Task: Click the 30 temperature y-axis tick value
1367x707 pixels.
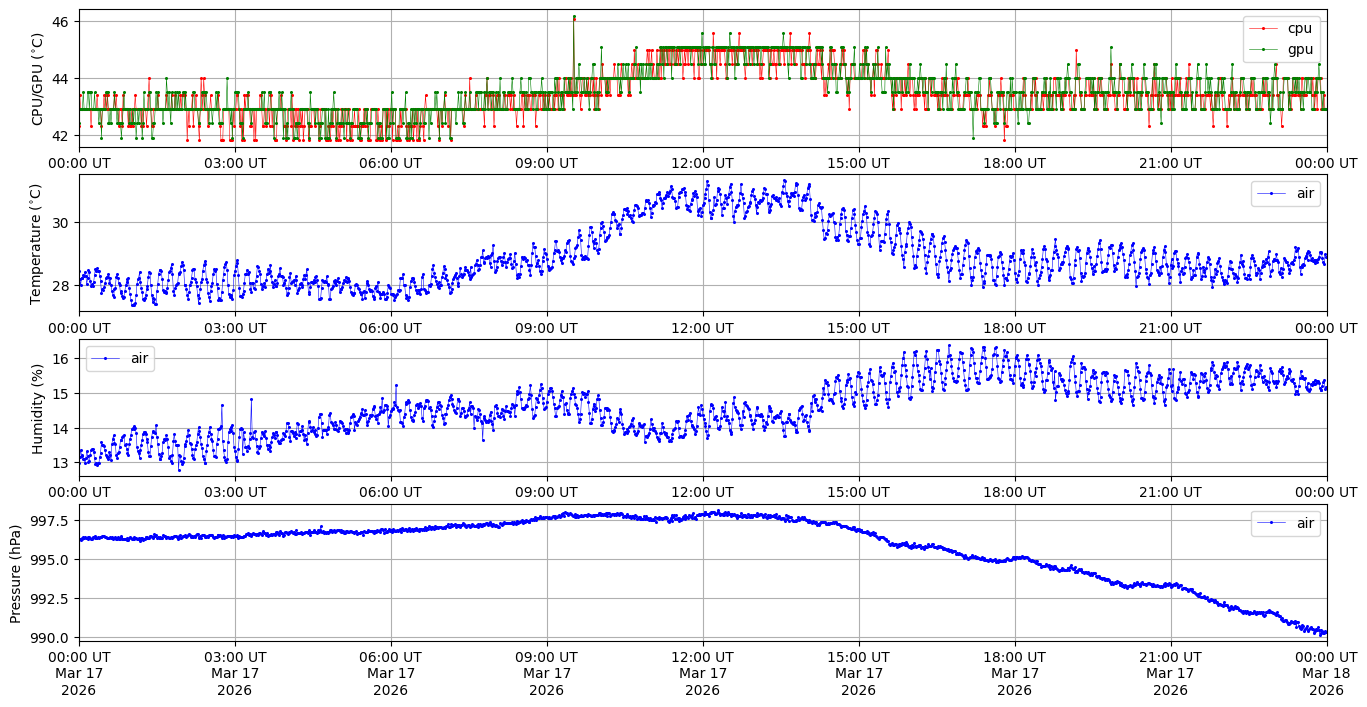Action: [60, 223]
